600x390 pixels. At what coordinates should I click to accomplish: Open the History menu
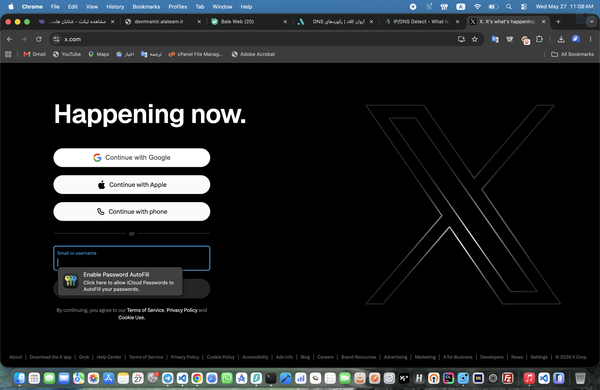click(x=115, y=7)
